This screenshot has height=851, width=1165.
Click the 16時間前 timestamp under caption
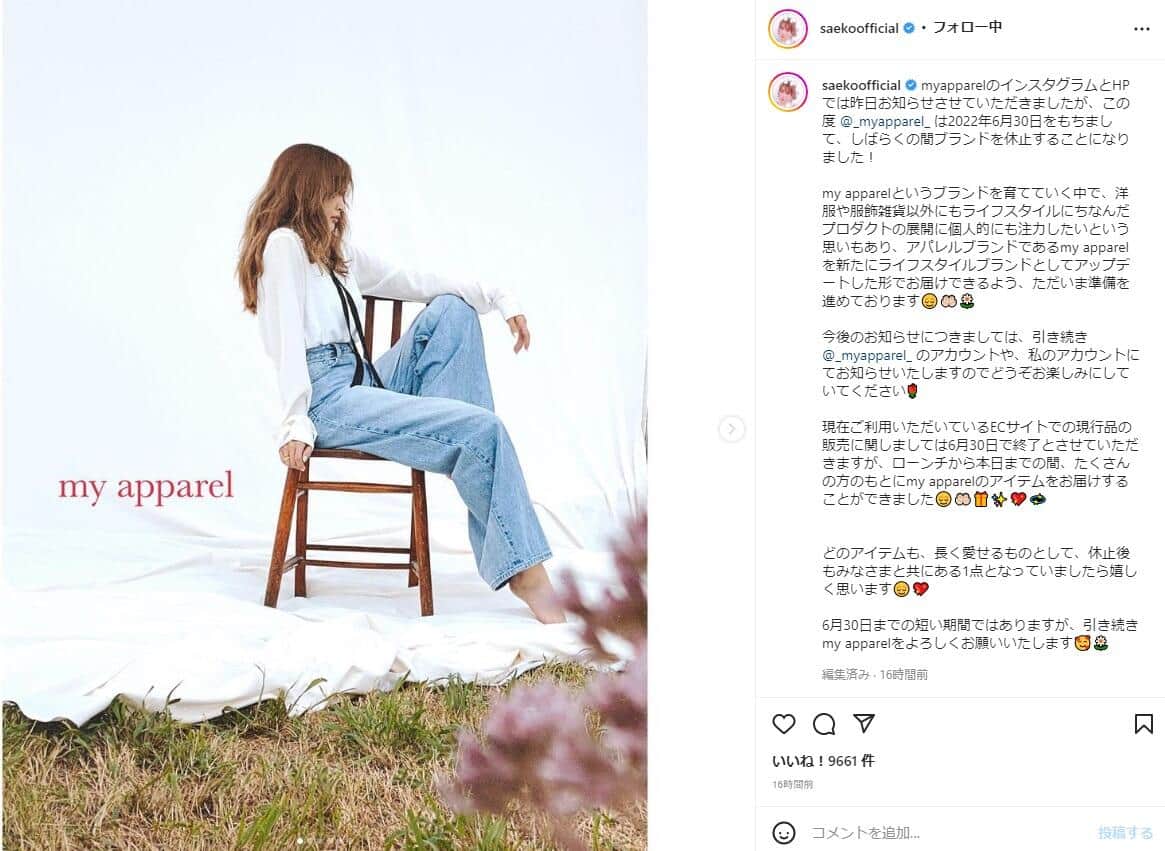[903, 675]
